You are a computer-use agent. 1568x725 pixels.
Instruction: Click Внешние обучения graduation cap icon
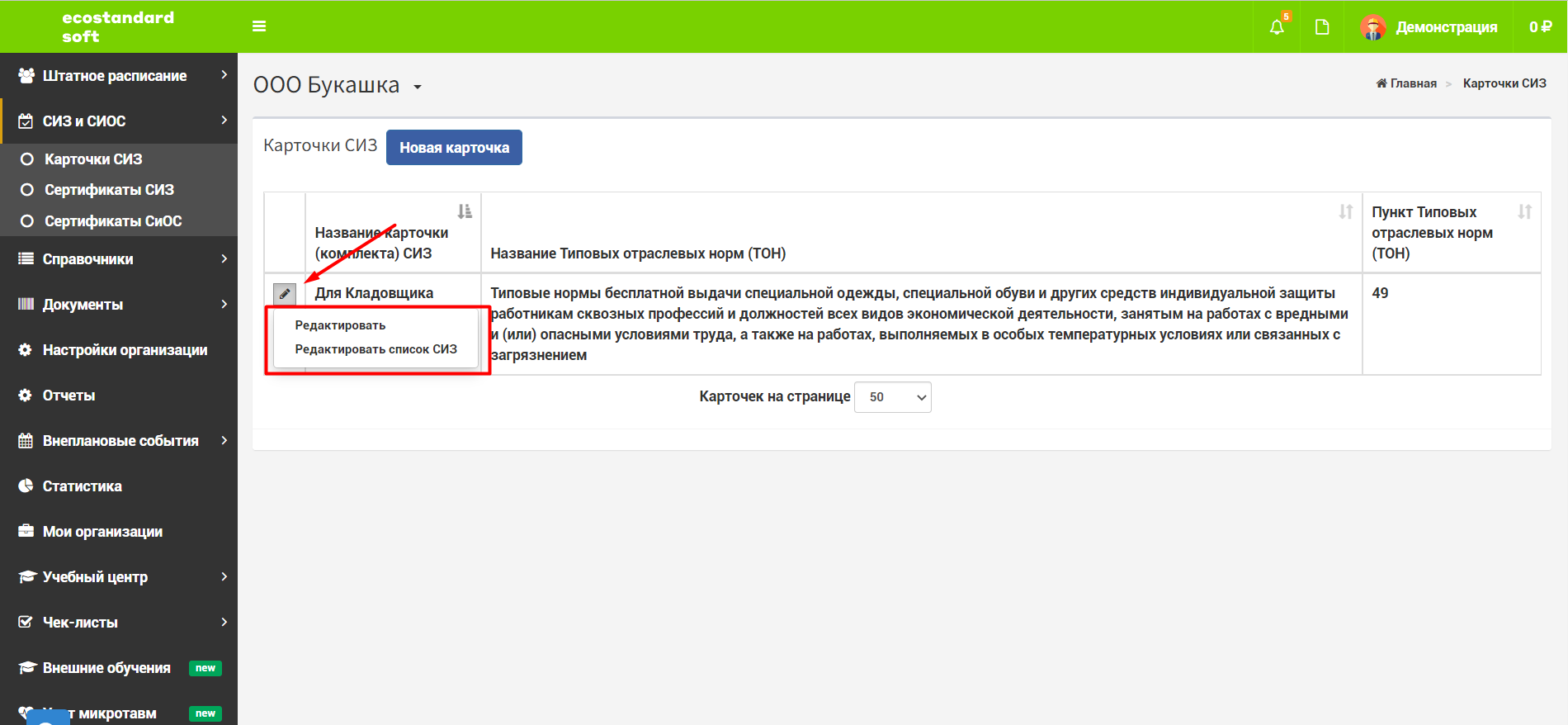(x=27, y=667)
